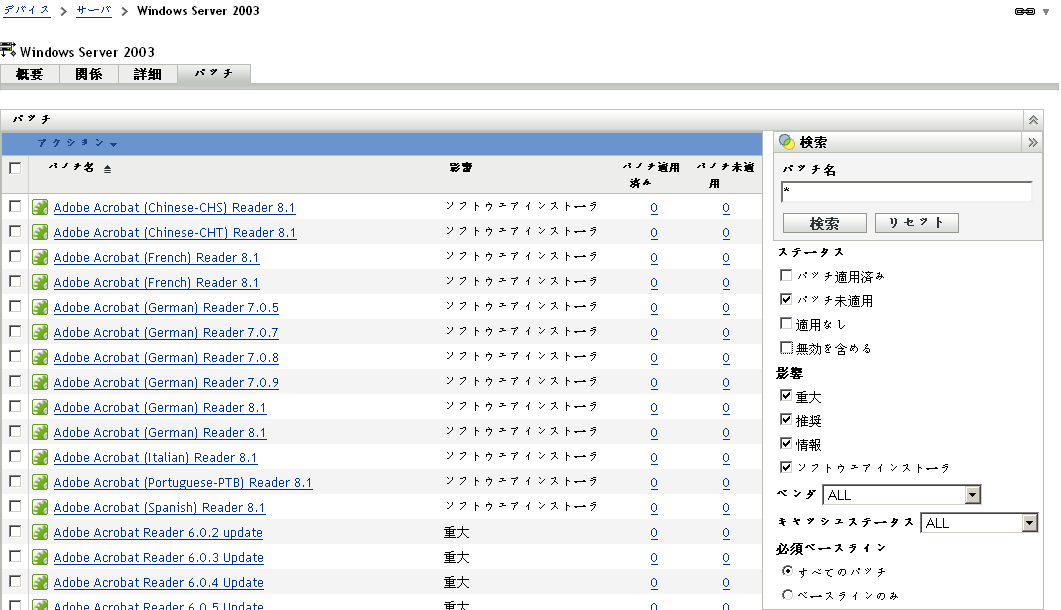Select the ベースラインのみ radio button

click(788, 592)
